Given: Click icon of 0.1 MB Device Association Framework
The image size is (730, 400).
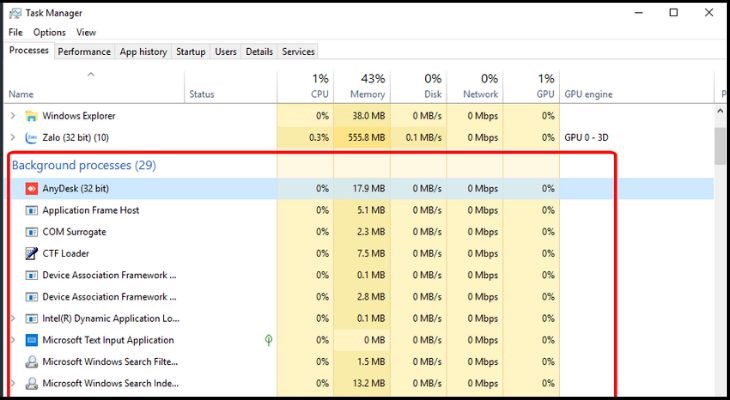Looking at the screenshot, I should click(x=31, y=275).
